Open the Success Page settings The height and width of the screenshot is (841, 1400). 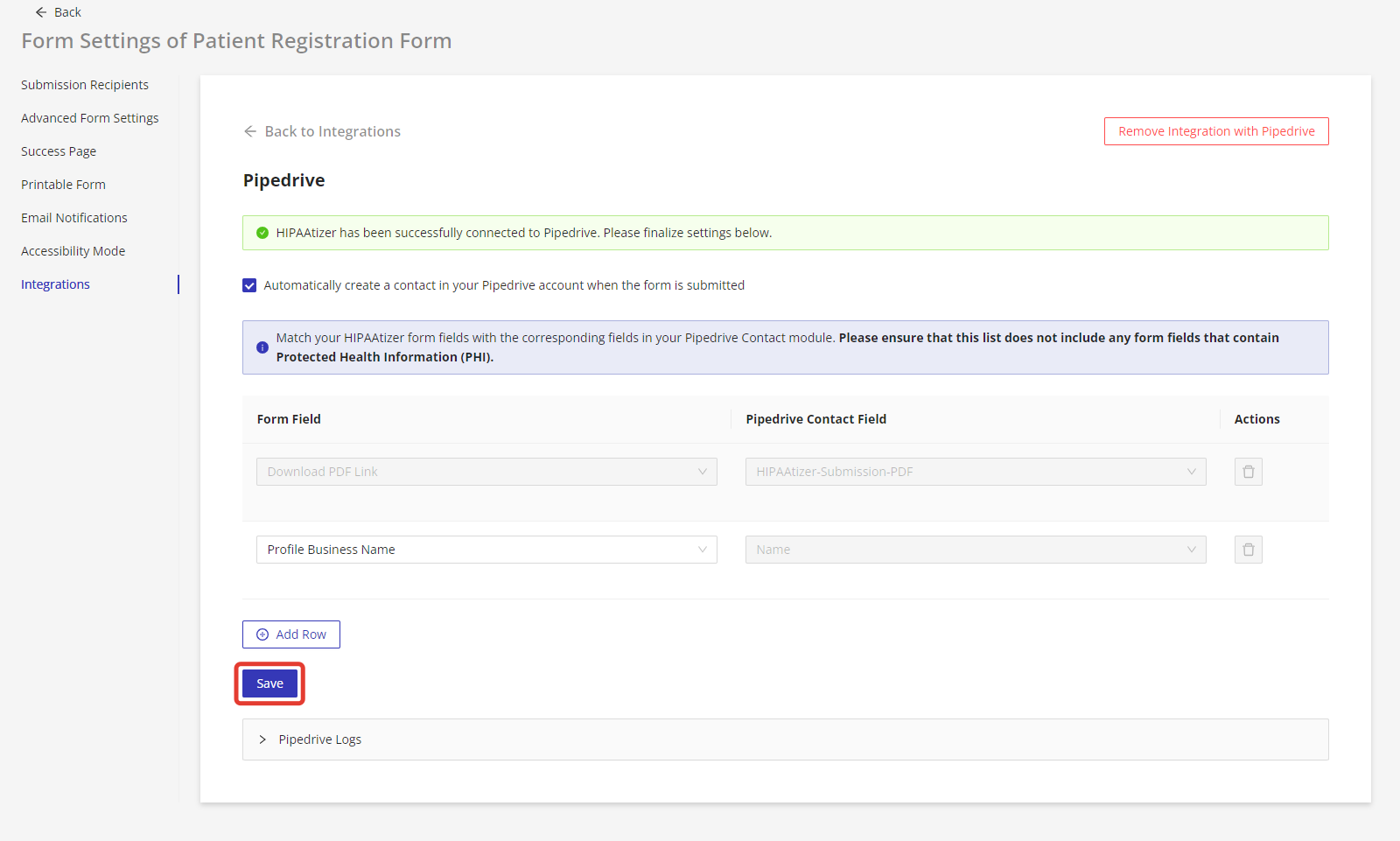click(59, 151)
